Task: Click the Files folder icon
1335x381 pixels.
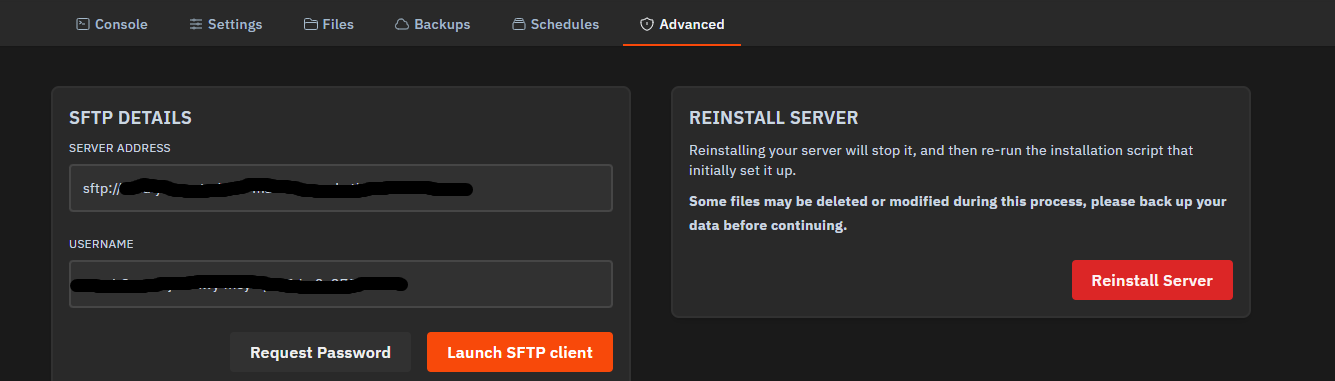Action: 311,24
